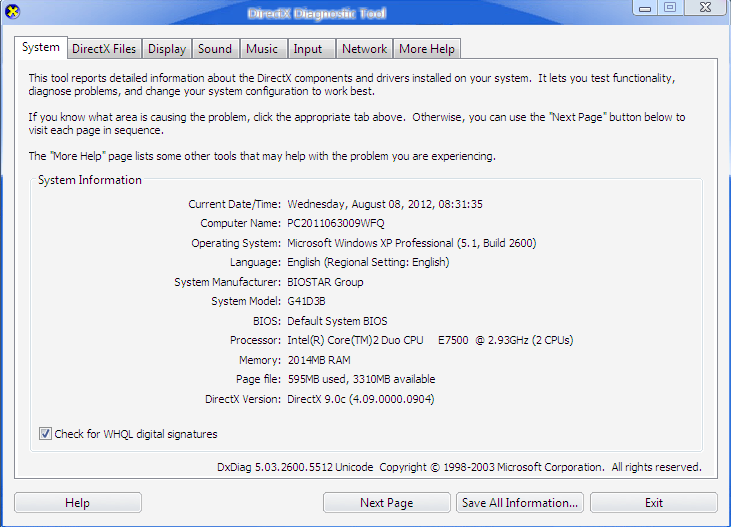
Task: Click the DirectX icon in title bar
Action: [x=12, y=11]
